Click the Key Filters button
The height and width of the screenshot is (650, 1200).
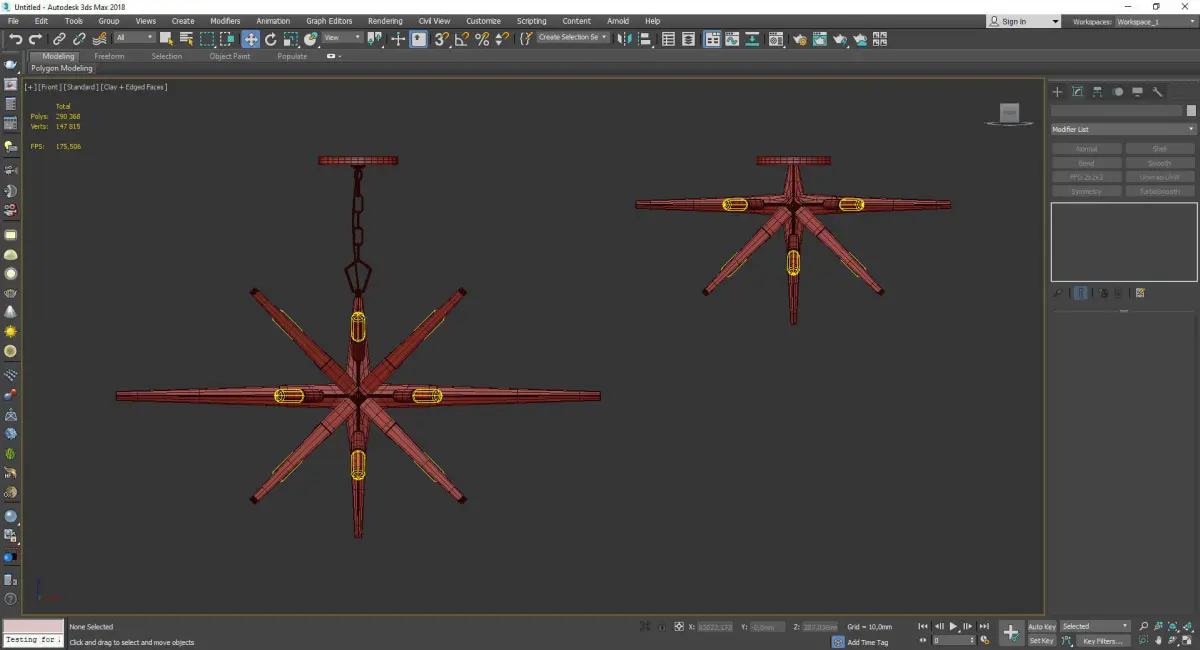point(1102,641)
